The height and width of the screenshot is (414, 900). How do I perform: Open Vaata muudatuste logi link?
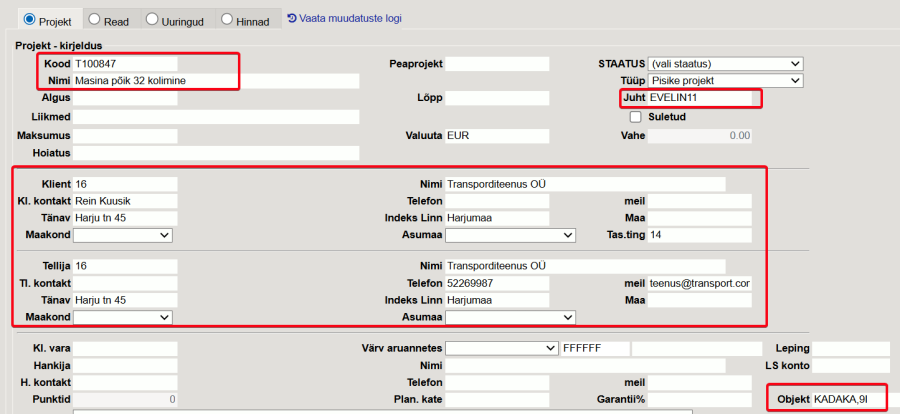point(348,19)
